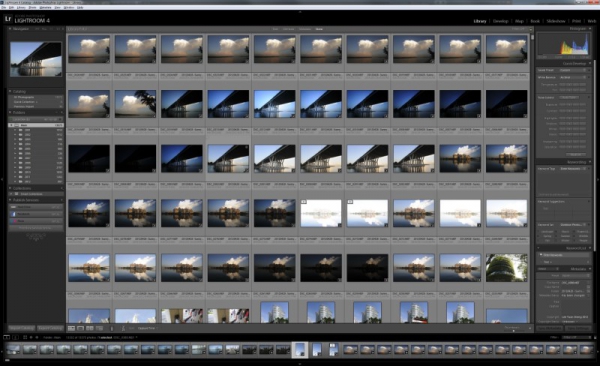The image size is (600, 366).
Task: Click Find More Services Online
Action: tap(36, 228)
